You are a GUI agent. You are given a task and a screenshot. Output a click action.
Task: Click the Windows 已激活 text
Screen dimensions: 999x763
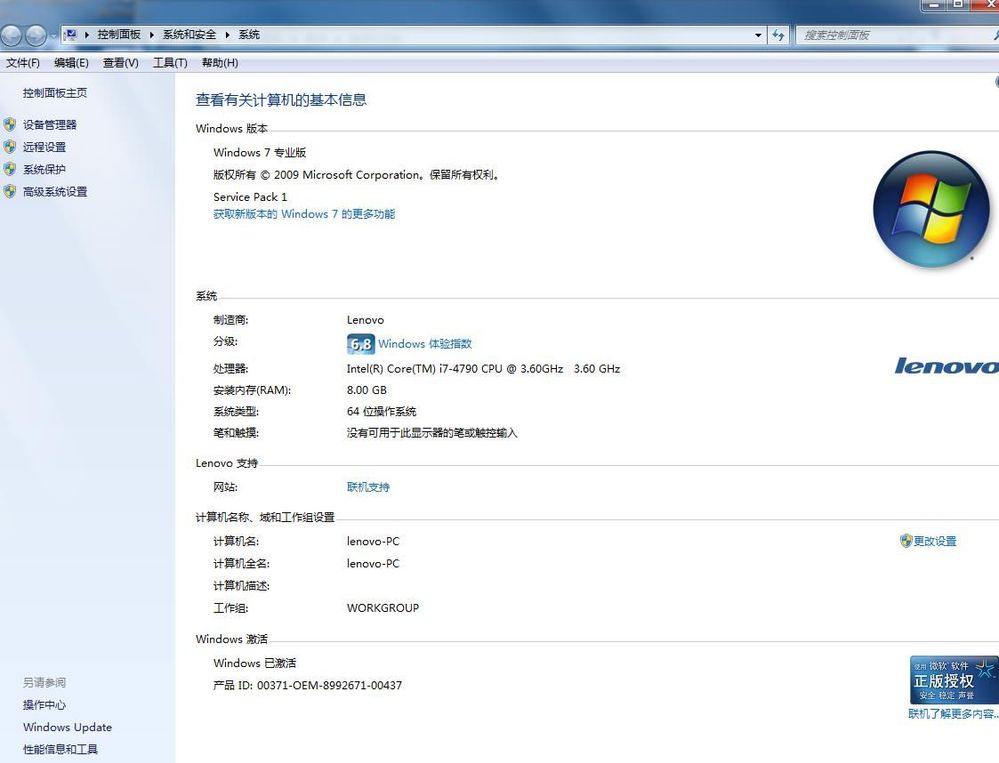[255, 663]
